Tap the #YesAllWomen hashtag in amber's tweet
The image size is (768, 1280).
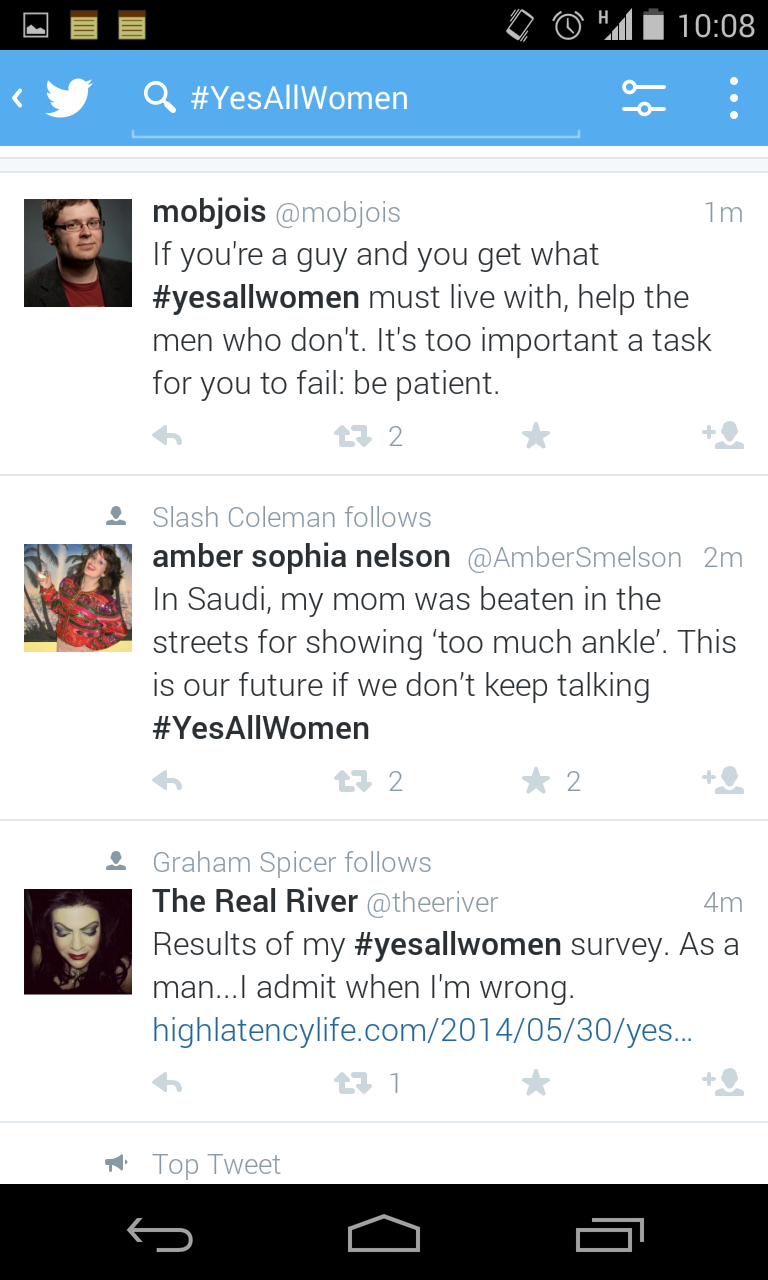coord(261,728)
